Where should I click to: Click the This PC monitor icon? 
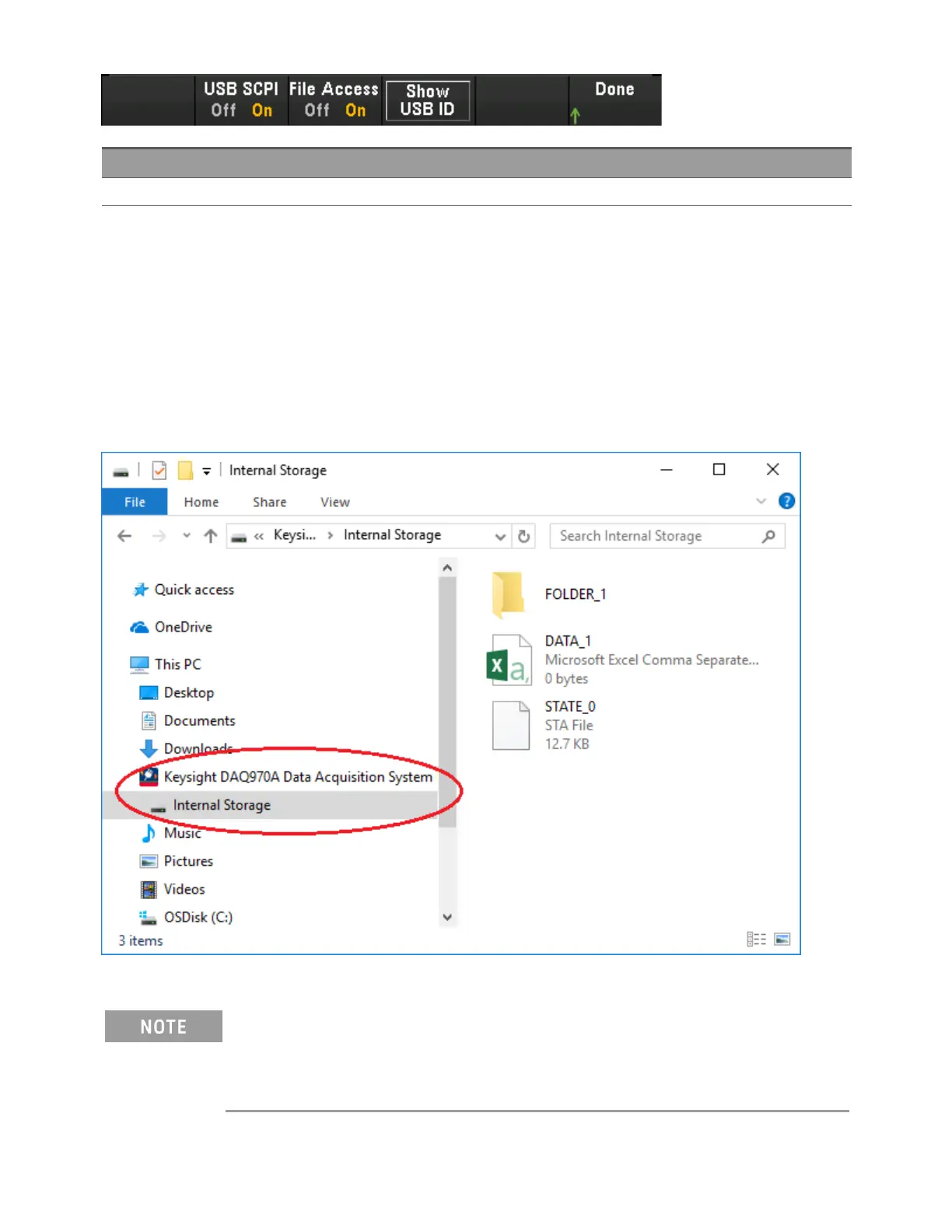(139, 664)
